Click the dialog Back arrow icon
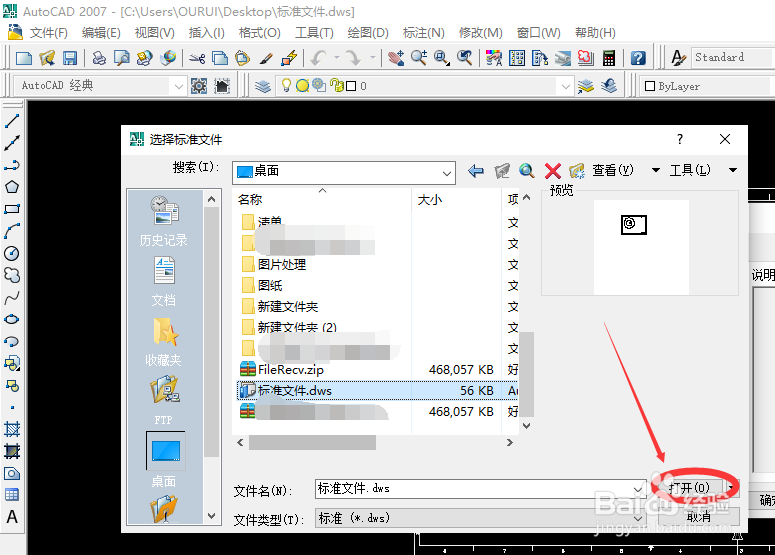 (x=475, y=171)
